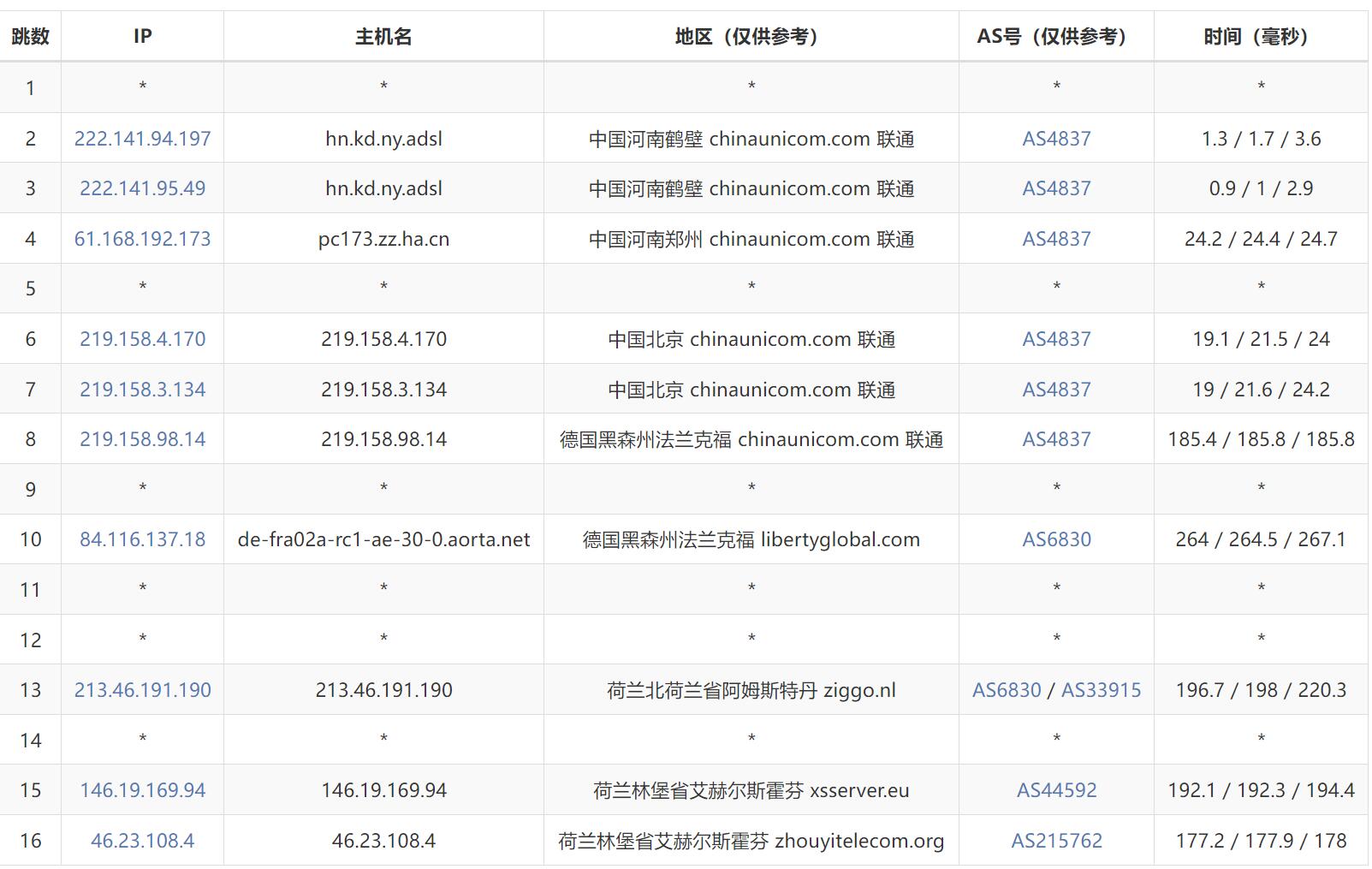1372x869 pixels.
Task: Select hostname cell 213.46.191.190
Action: tap(383, 690)
